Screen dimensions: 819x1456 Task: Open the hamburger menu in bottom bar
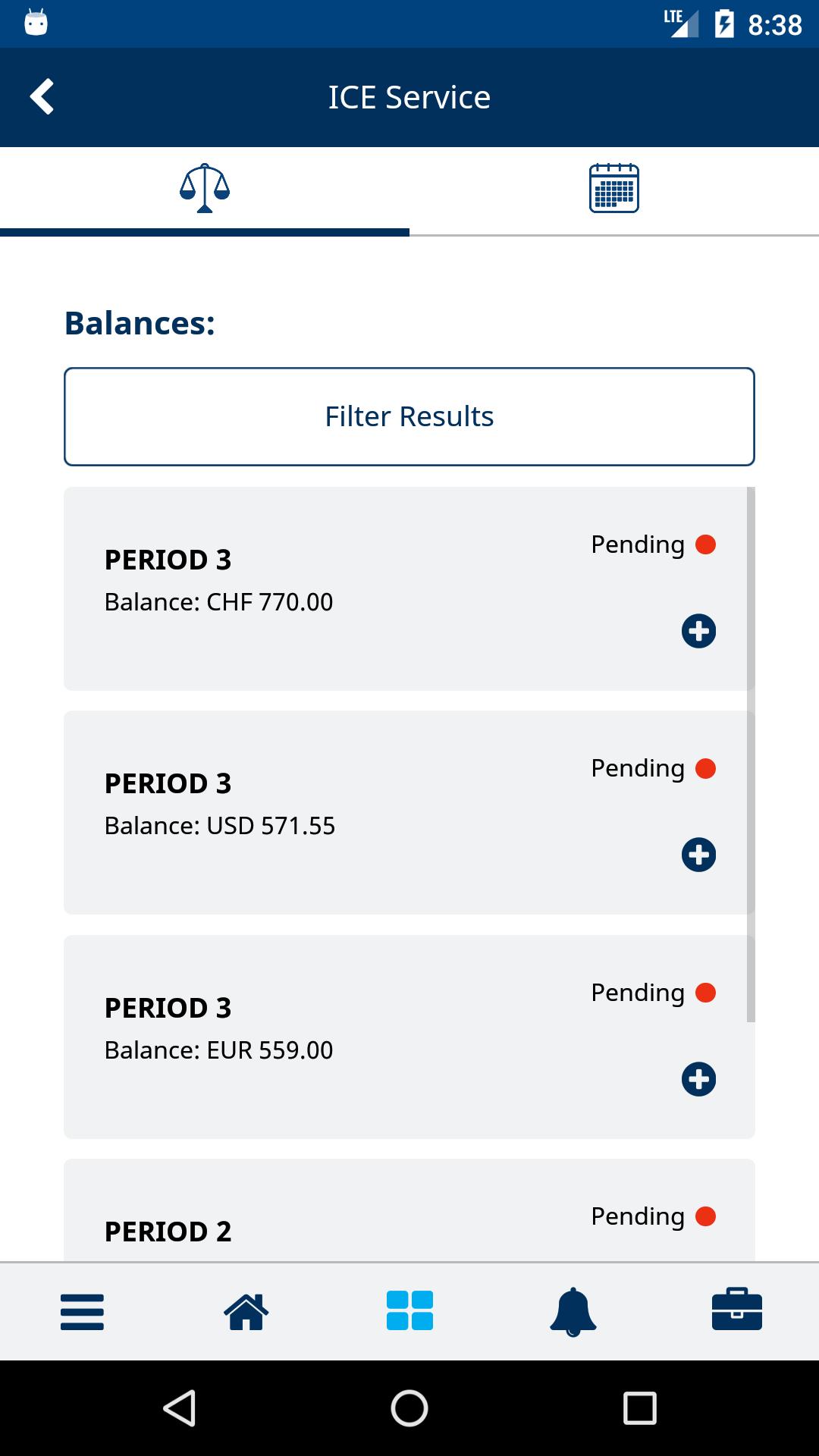(82, 1311)
